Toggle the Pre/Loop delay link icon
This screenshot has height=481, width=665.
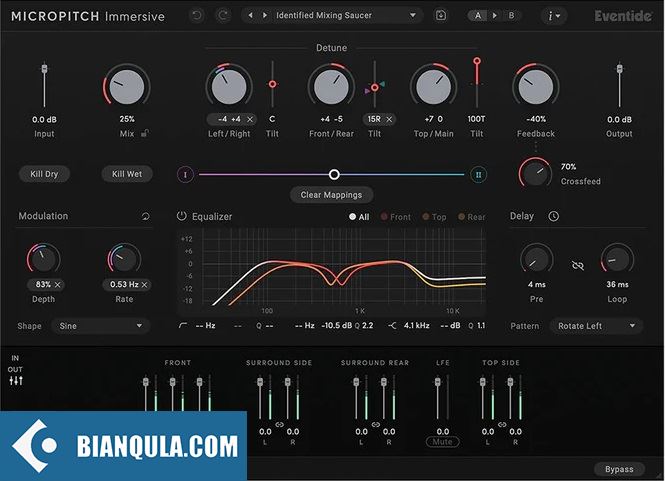tap(578, 266)
